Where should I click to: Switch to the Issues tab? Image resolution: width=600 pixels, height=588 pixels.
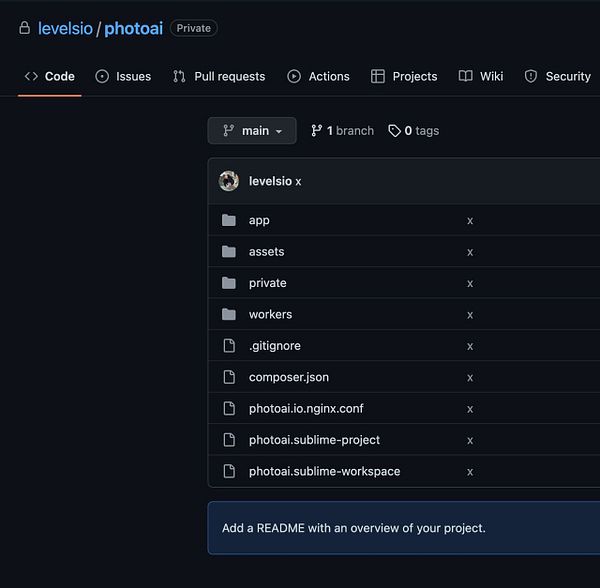123,76
